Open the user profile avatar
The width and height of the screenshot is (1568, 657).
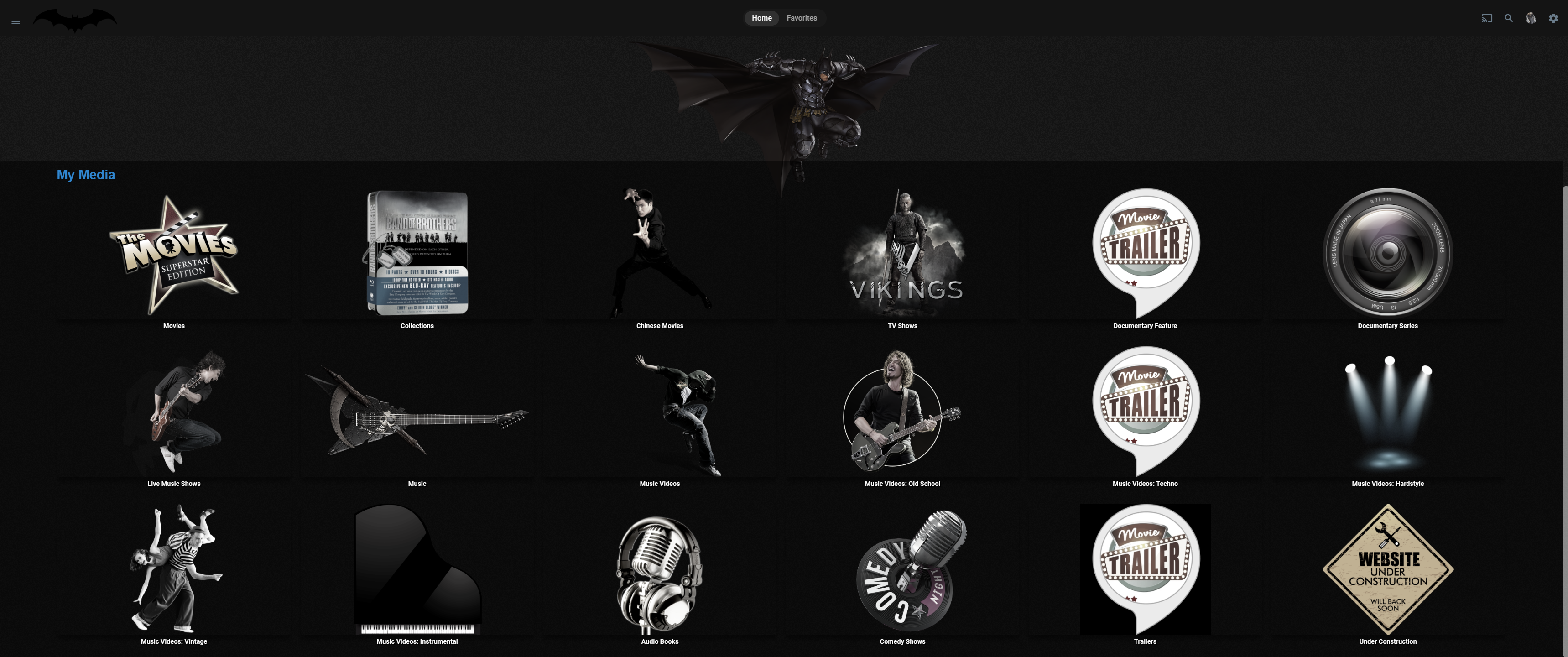click(1531, 18)
